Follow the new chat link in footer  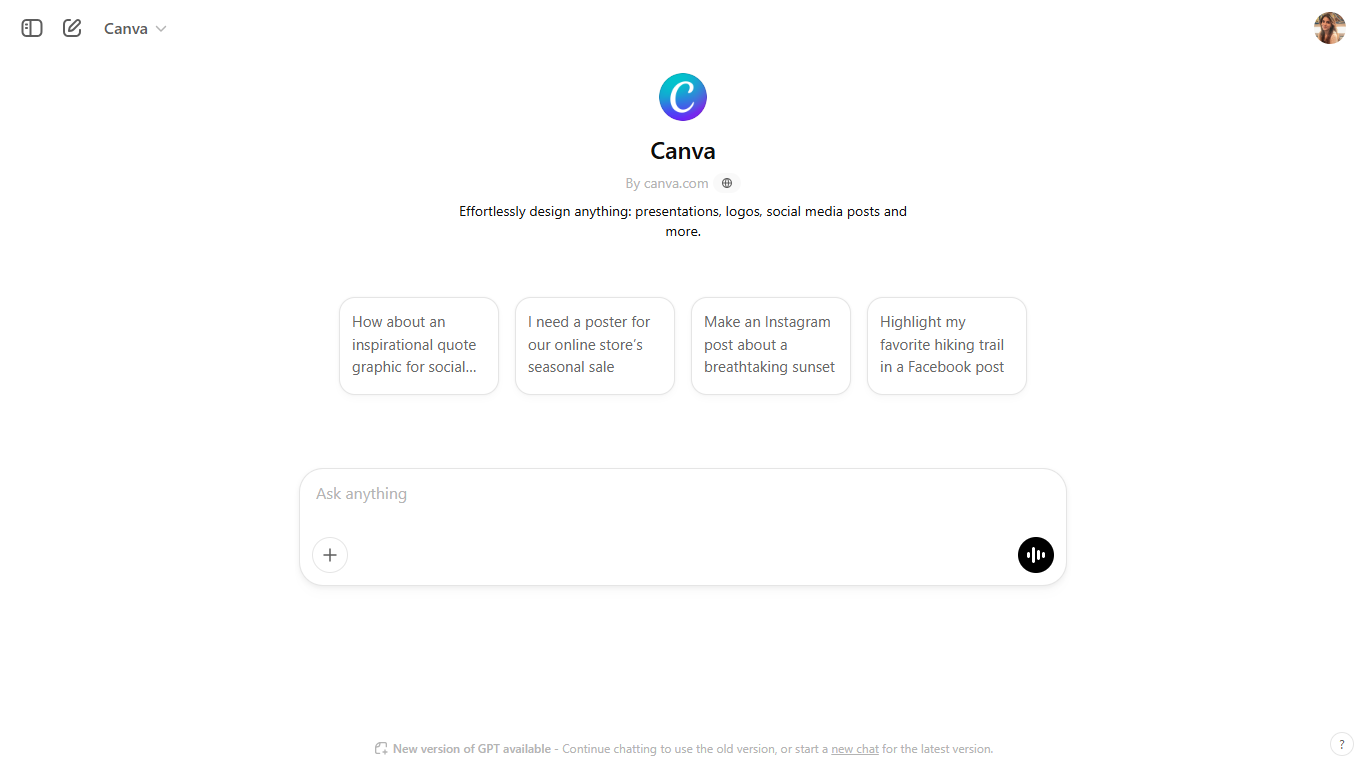[x=855, y=749]
